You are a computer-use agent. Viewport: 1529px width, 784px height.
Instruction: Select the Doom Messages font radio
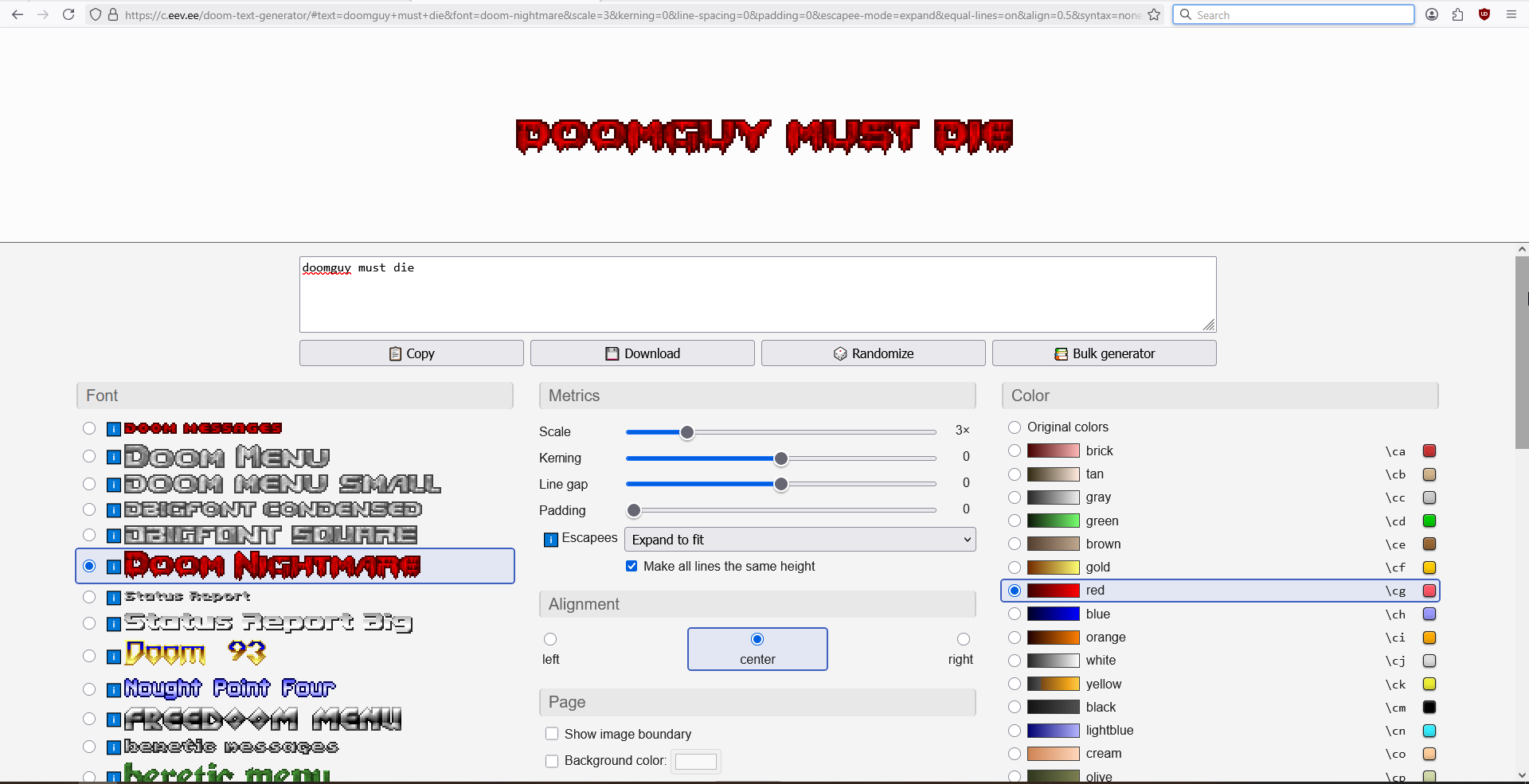pyautogui.click(x=89, y=429)
